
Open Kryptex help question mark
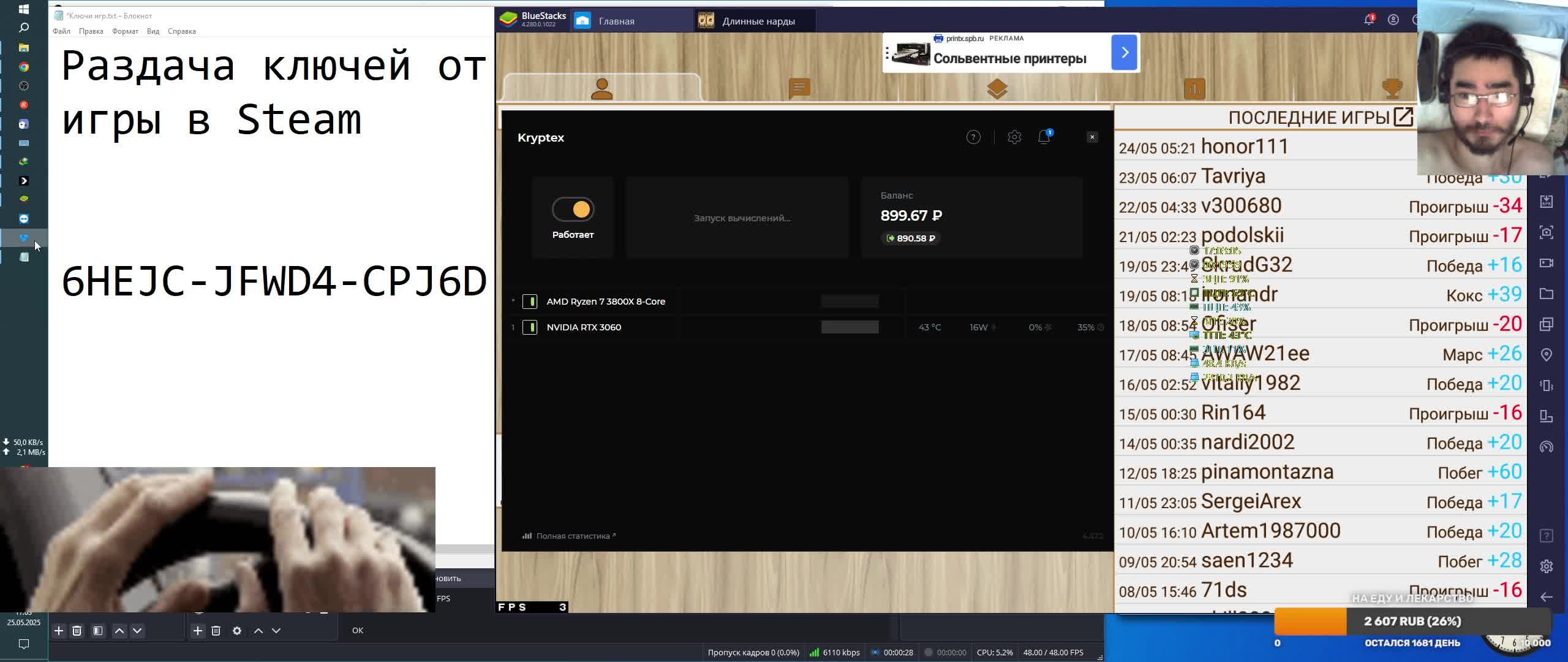[x=973, y=137]
